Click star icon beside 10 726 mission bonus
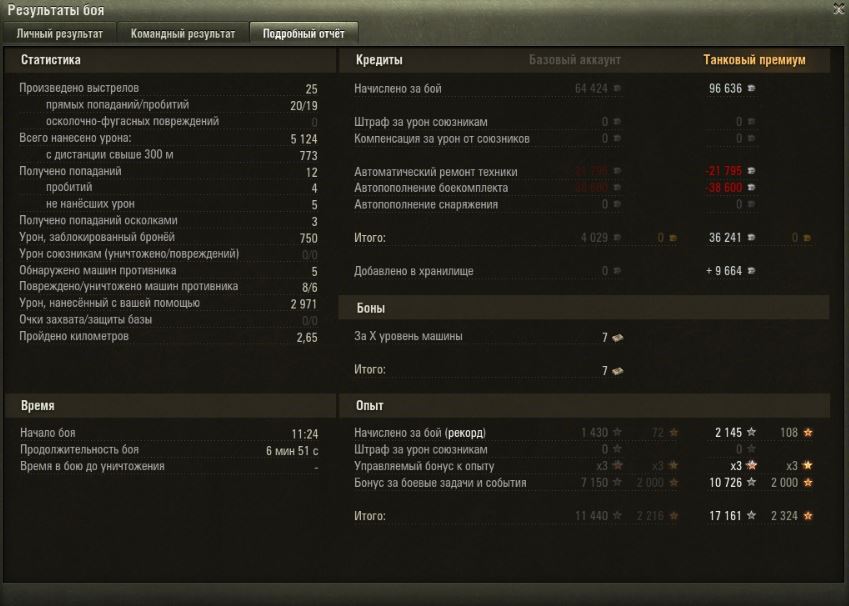 click(x=752, y=482)
